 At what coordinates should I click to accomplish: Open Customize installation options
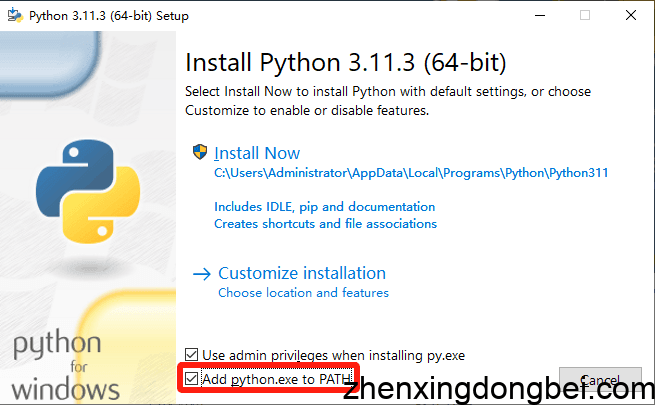(302, 273)
